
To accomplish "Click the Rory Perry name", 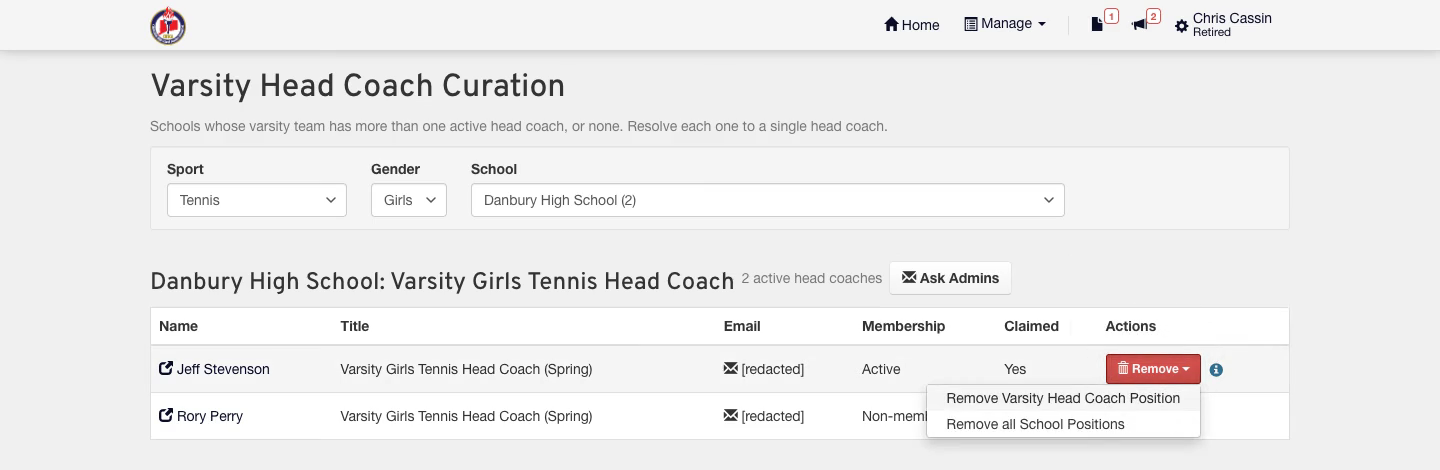I will [x=210, y=416].
